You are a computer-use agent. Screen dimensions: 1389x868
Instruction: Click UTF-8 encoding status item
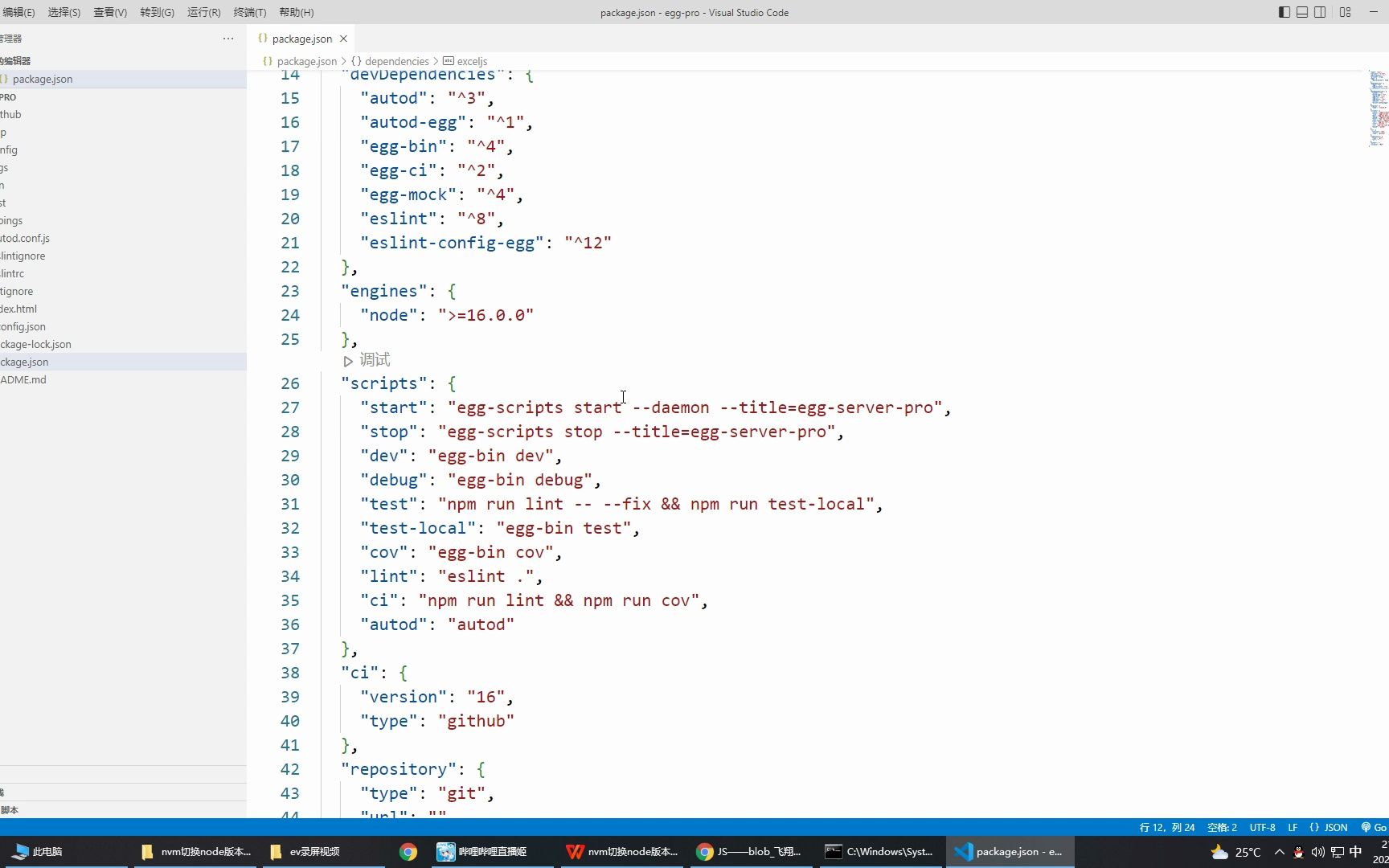pyautogui.click(x=1262, y=827)
